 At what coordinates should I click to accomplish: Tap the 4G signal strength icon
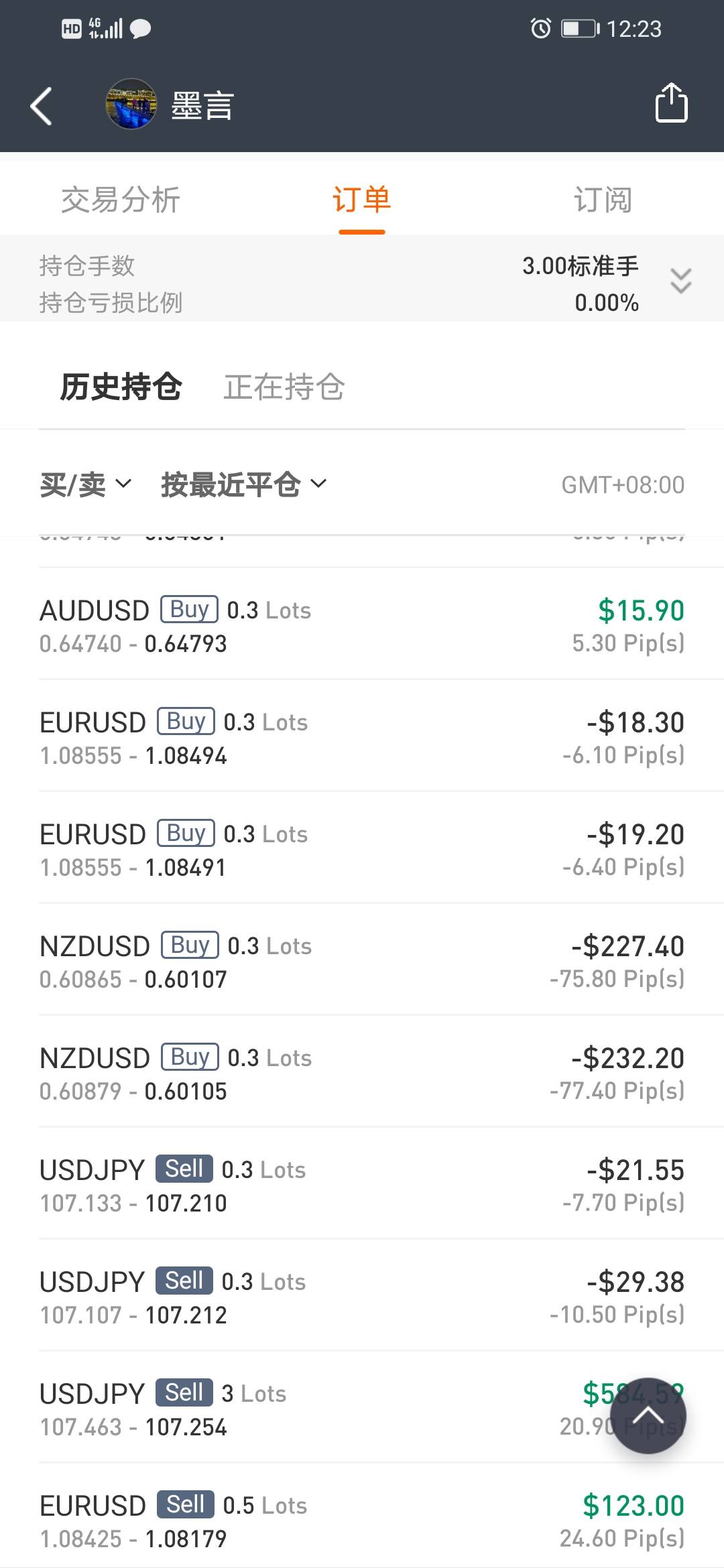click(105, 28)
